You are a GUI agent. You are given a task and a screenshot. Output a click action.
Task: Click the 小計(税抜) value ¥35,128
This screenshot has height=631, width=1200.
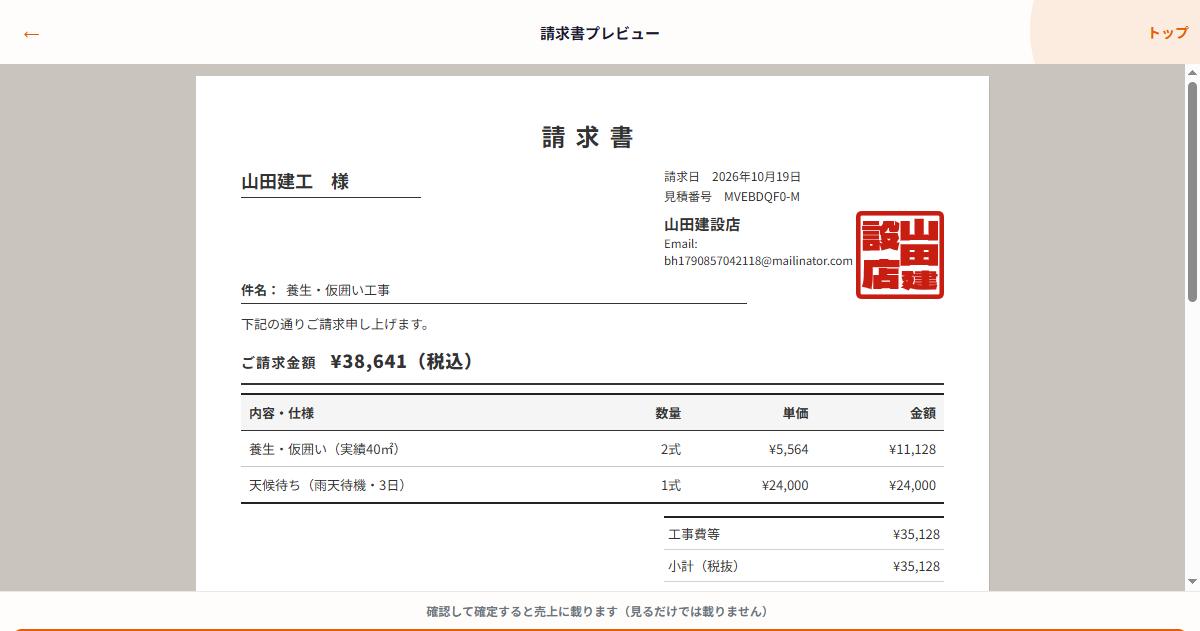click(x=916, y=566)
